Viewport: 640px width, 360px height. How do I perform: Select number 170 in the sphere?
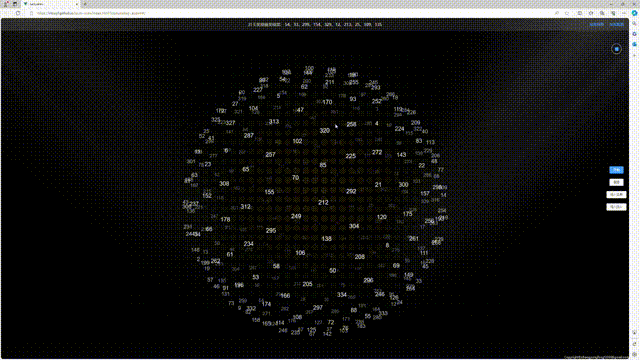coord(327,102)
